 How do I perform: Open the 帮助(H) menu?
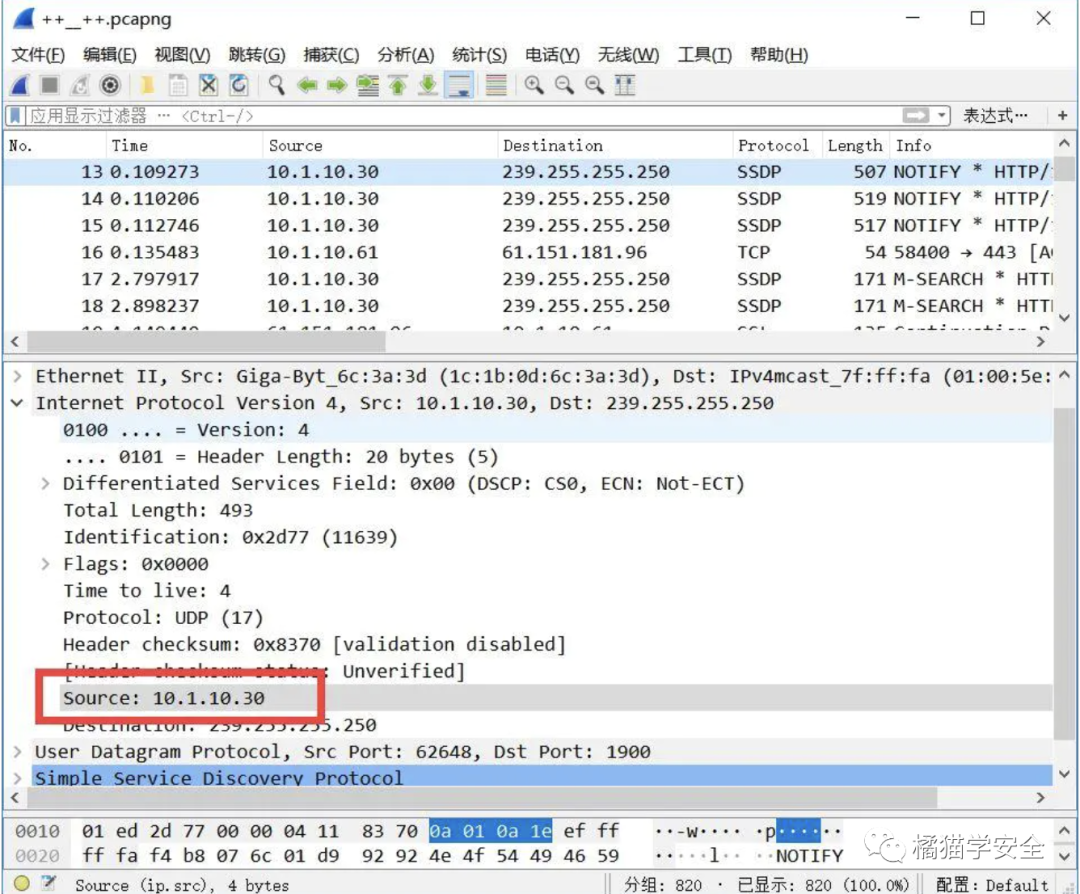pyautogui.click(x=779, y=54)
